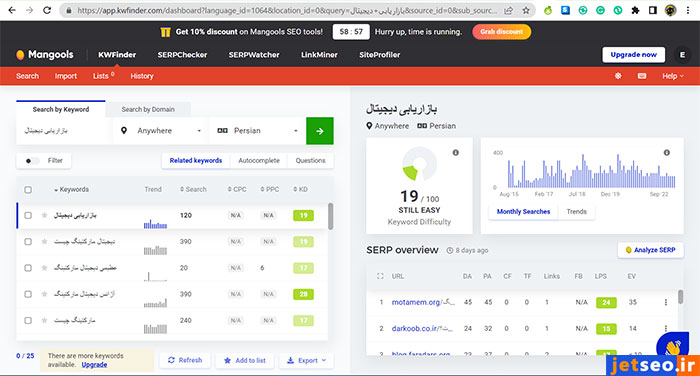Image resolution: width=700 pixels, height=376 pixels.
Task: Sort by the Search column header
Action: click(193, 189)
